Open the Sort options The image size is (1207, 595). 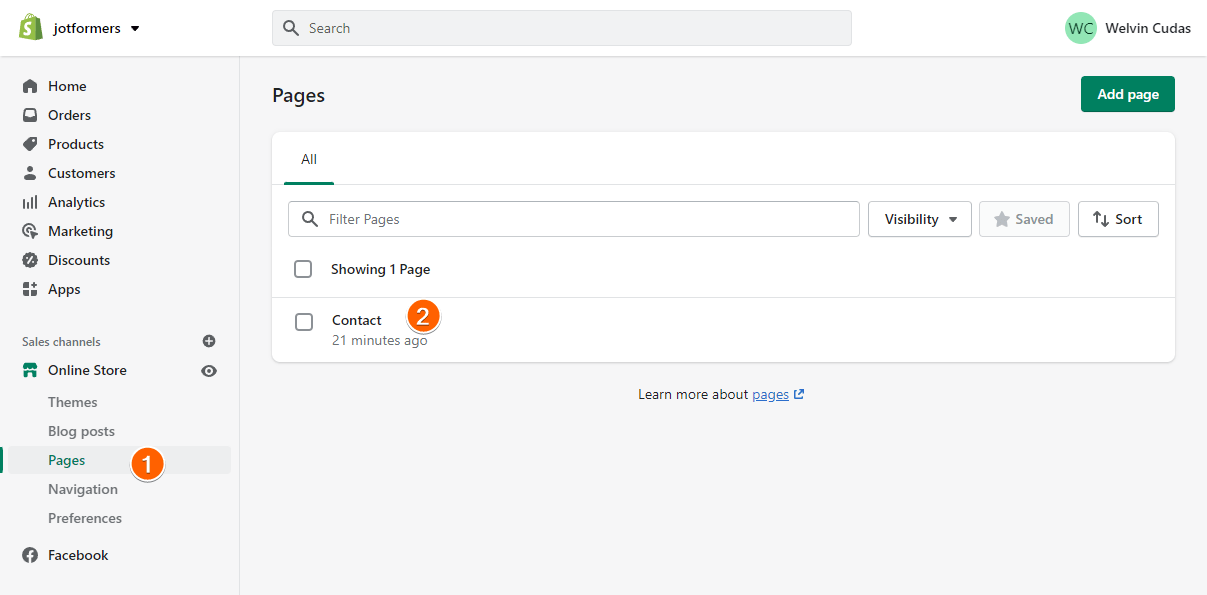(x=1118, y=219)
